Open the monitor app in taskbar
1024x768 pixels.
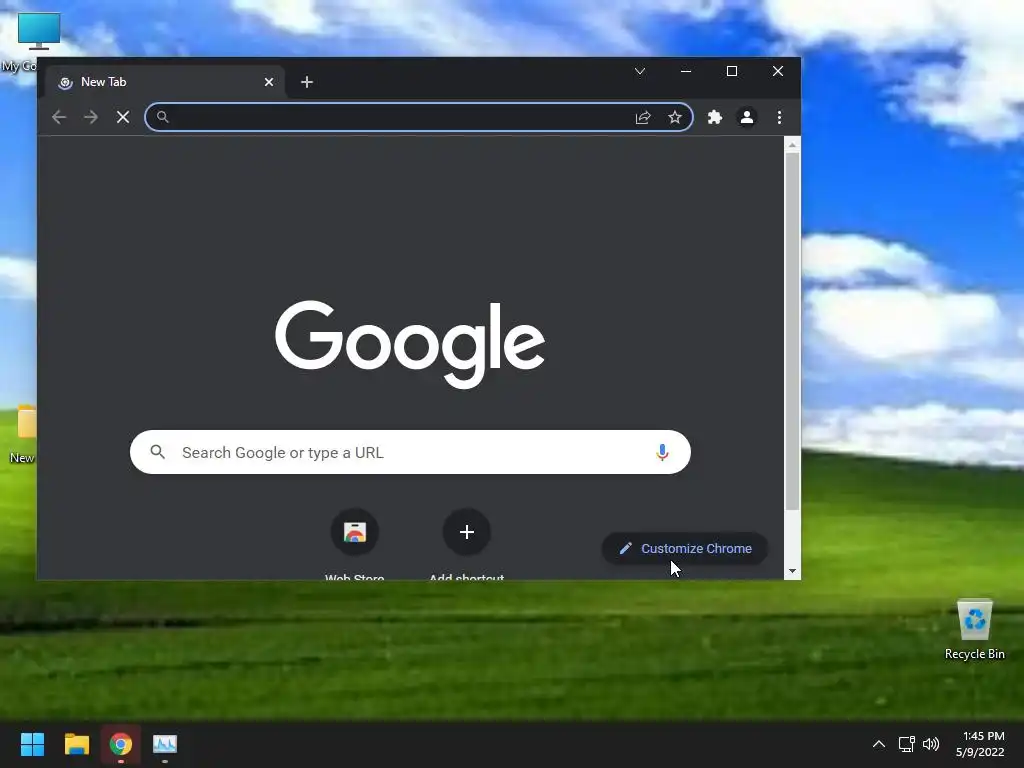coord(165,744)
